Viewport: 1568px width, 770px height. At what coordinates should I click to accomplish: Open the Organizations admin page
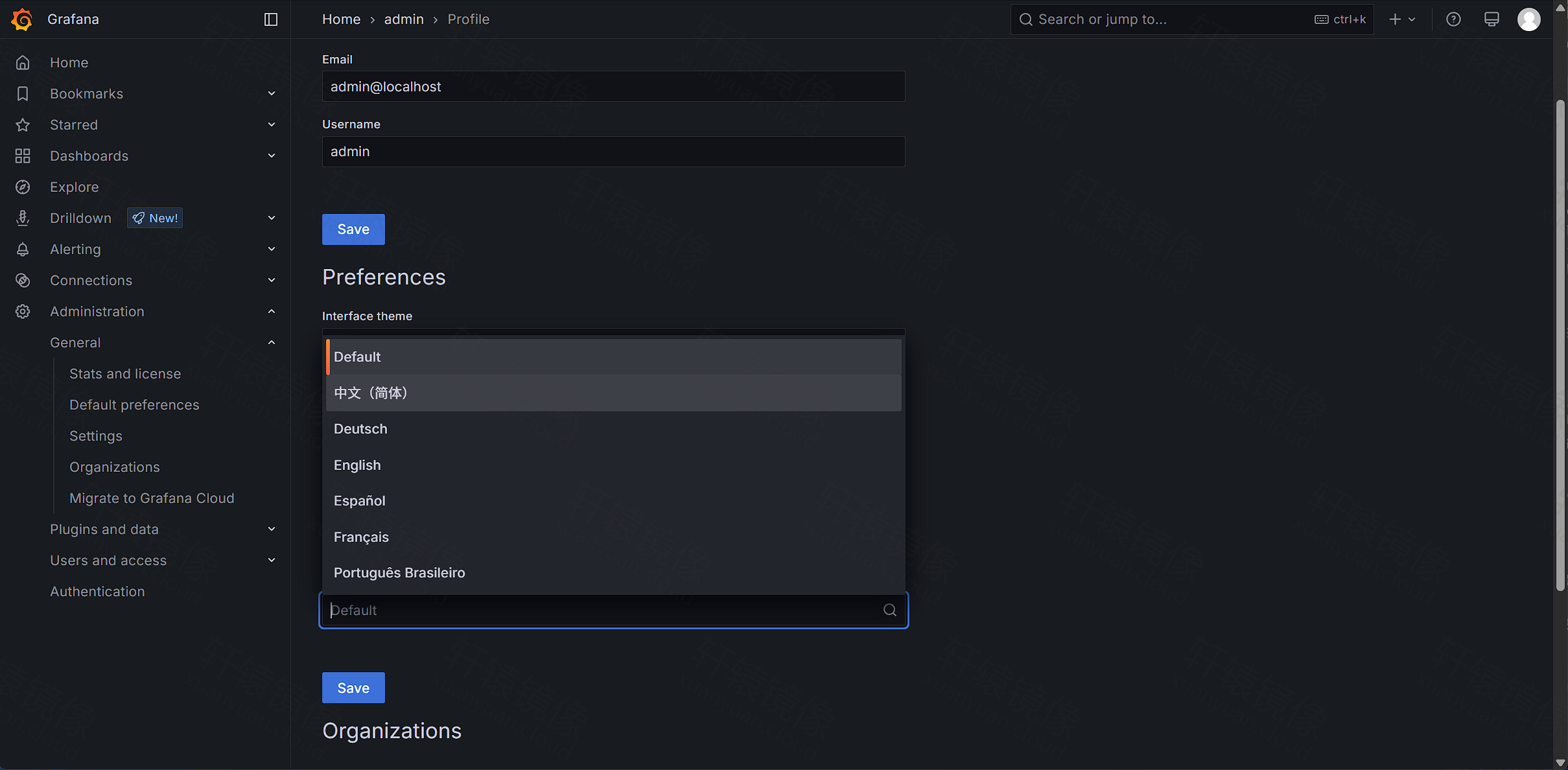pyautogui.click(x=115, y=467)
